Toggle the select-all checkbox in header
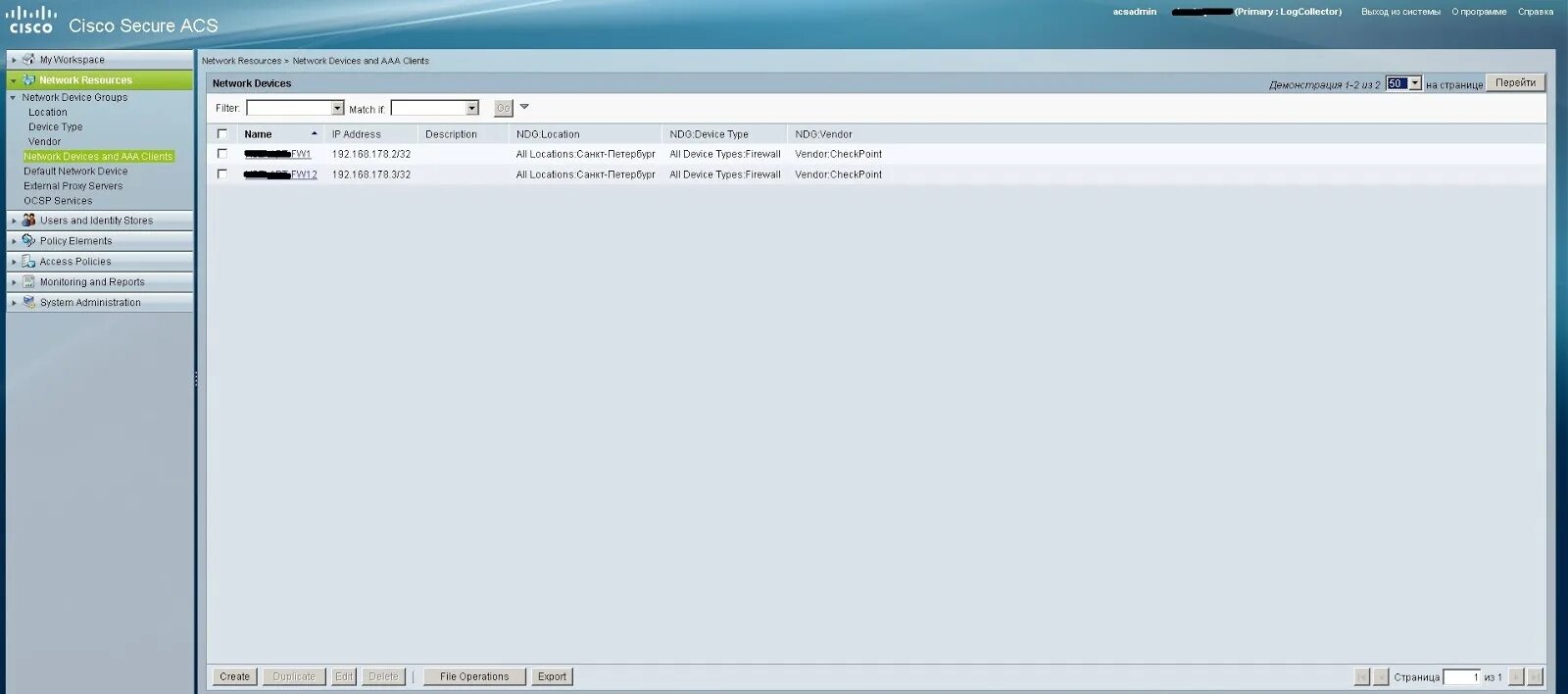Image resolution: width=1568 pixels, height=694 pixels. click(222, 134)
